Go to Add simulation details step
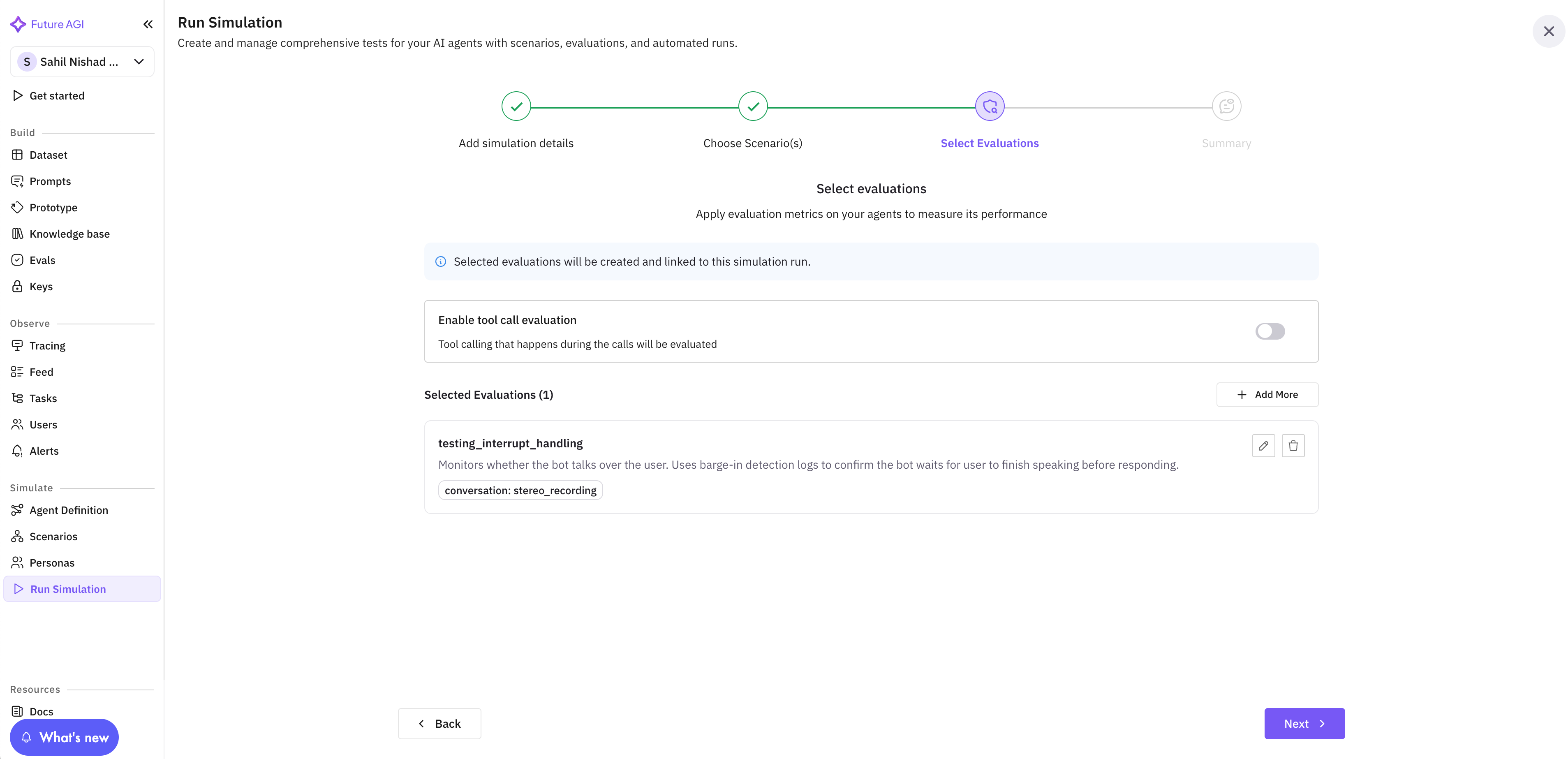The height and width of the screenshot is (759, 1568). [516, 106]
